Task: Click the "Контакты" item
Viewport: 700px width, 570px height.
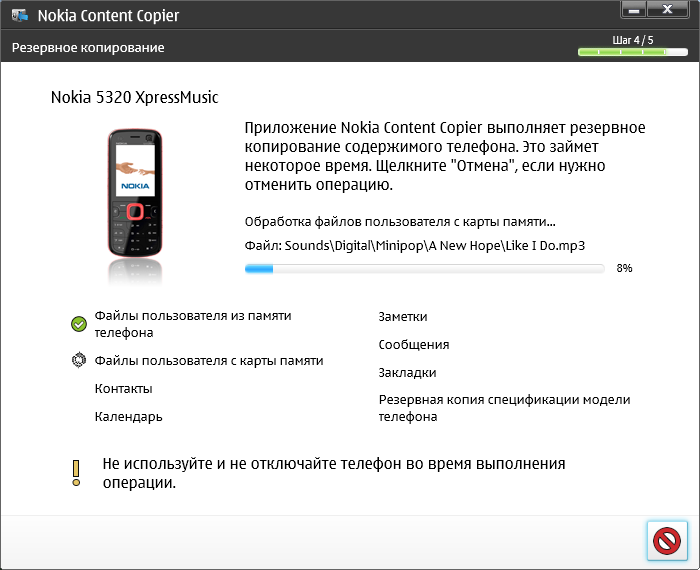Action: click(x=124, y=389)
